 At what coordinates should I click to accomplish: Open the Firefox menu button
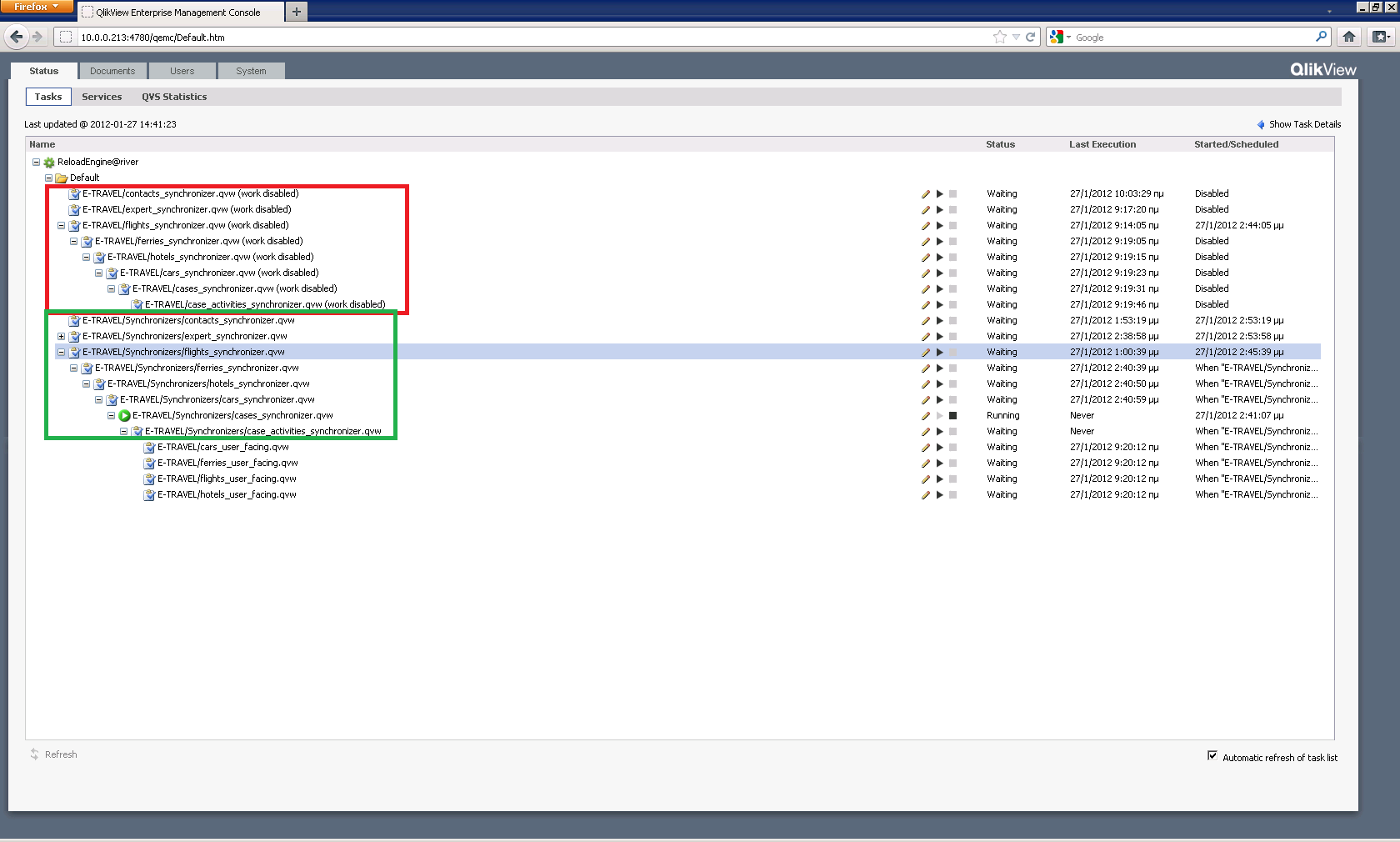pyautogui.click(x=37, y=7)
